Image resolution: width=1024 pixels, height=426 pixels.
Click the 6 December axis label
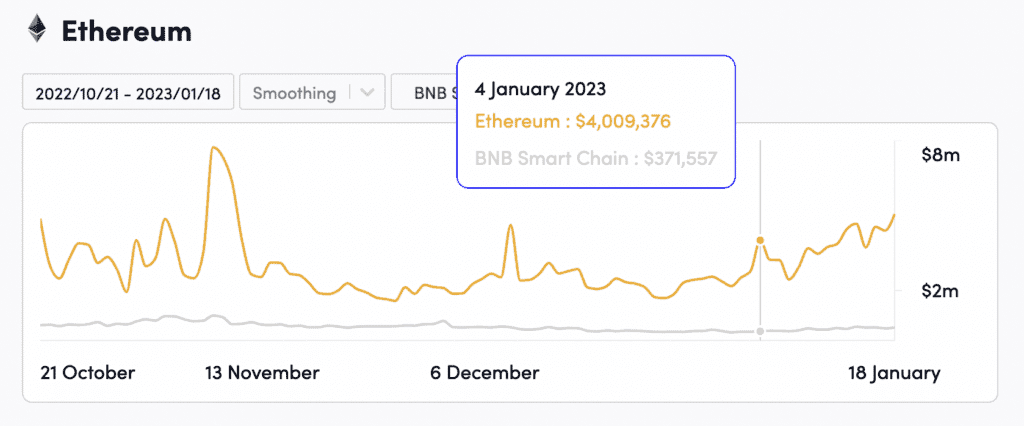(x=485, y=373)
